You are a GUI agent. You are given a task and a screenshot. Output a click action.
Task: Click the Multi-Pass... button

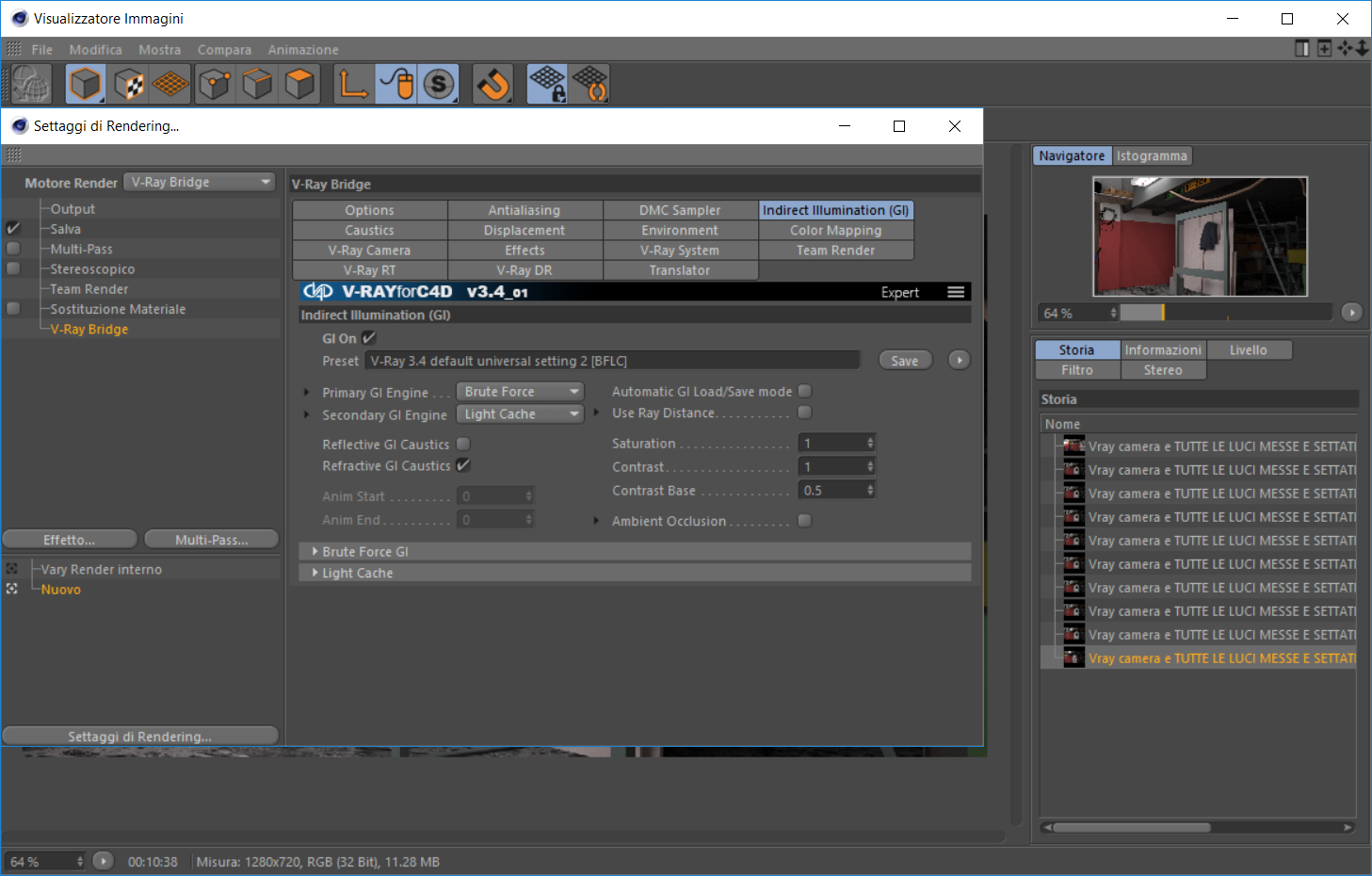coord(212,539)
